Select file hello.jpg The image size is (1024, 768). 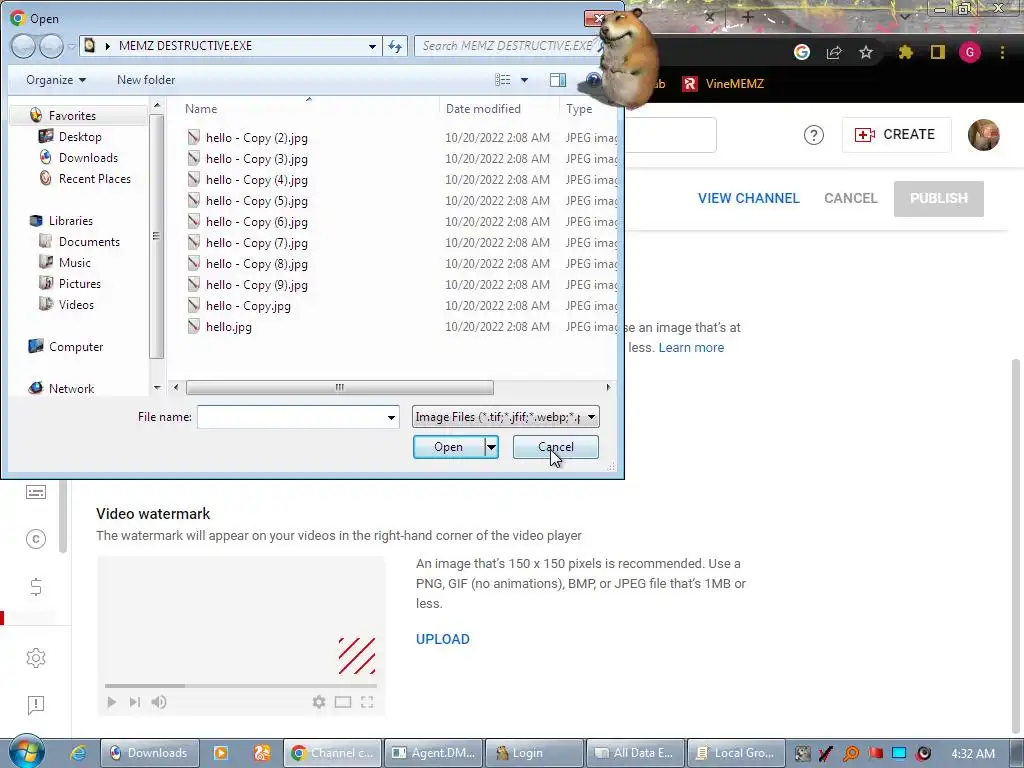click(x=229, y=327)
